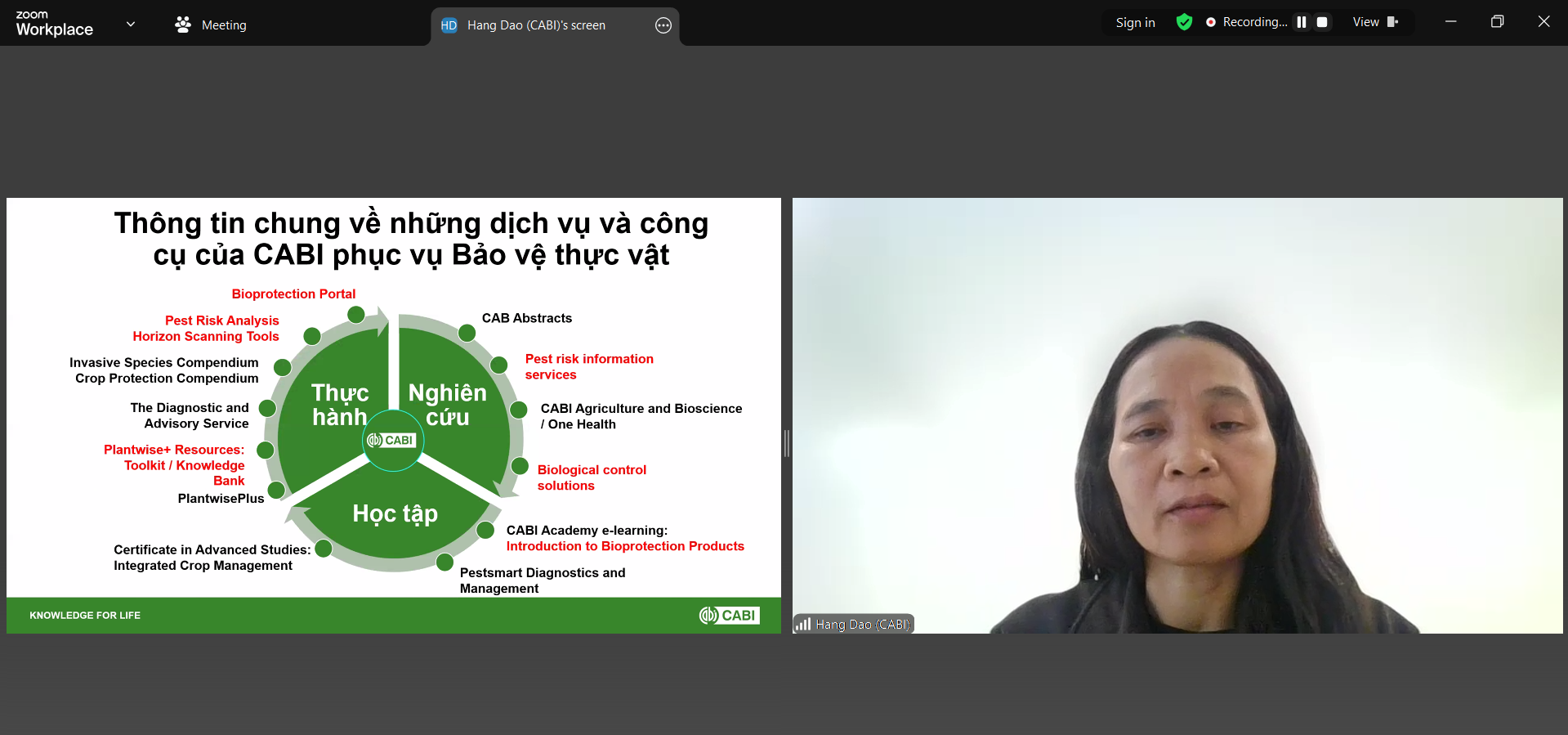The image size is (1568, 735).
Task: Restore down the Zoom window
Action: tap(1497, 22)
